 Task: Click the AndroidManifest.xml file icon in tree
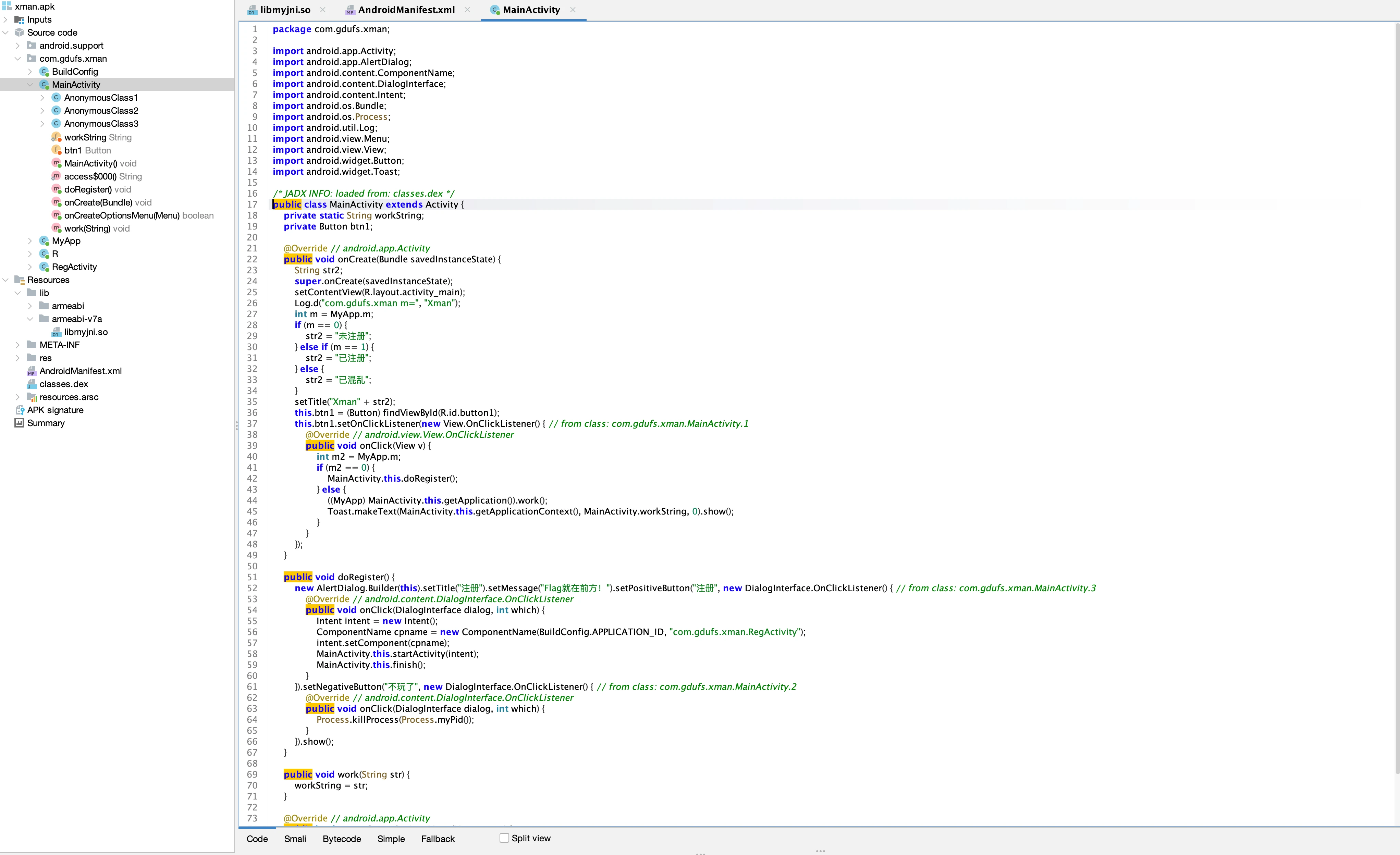point(32,371)
